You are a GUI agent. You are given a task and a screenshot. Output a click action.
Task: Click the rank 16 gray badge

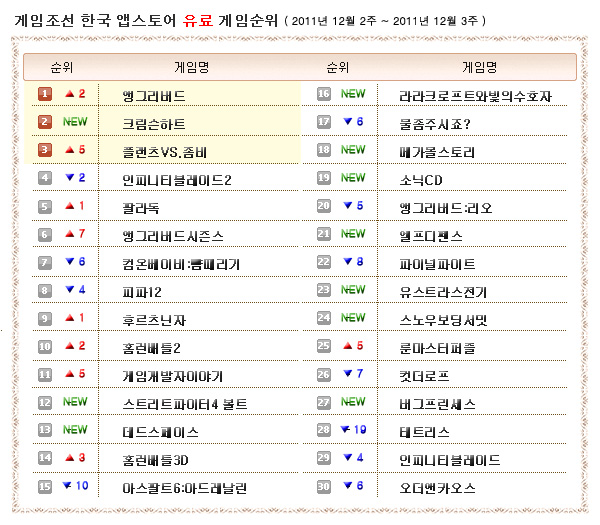click(x=324, y=94)
